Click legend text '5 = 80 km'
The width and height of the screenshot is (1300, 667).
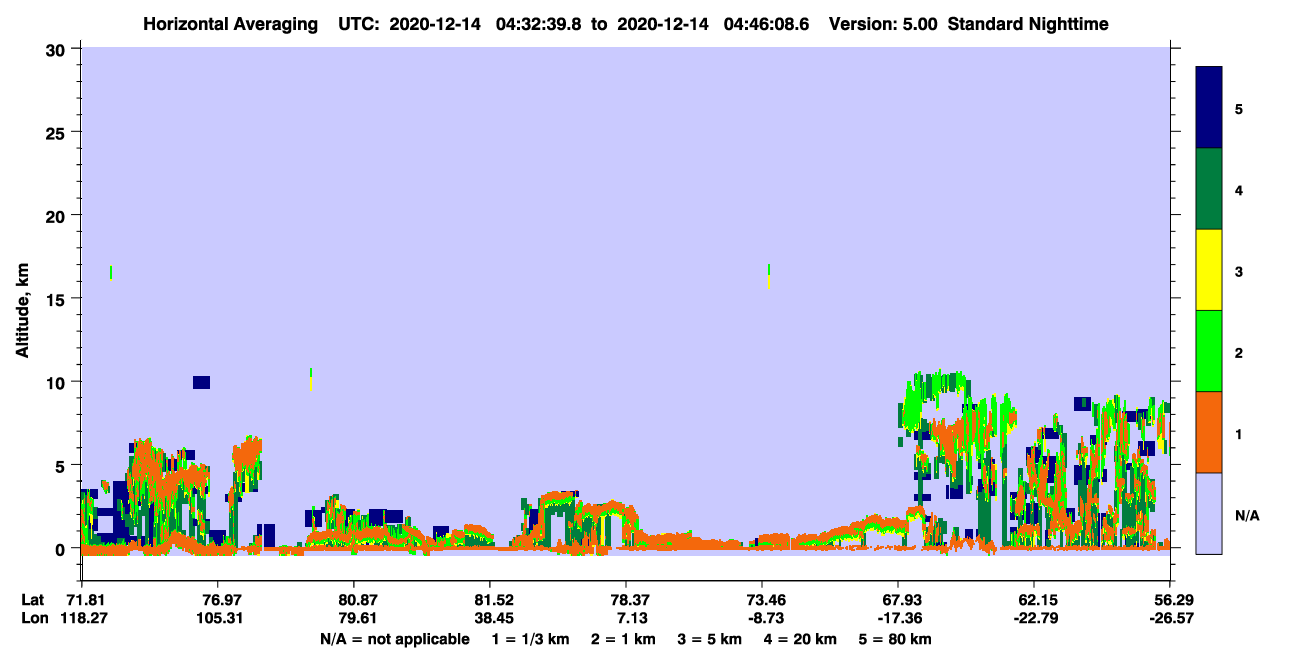tap(895, 639)
